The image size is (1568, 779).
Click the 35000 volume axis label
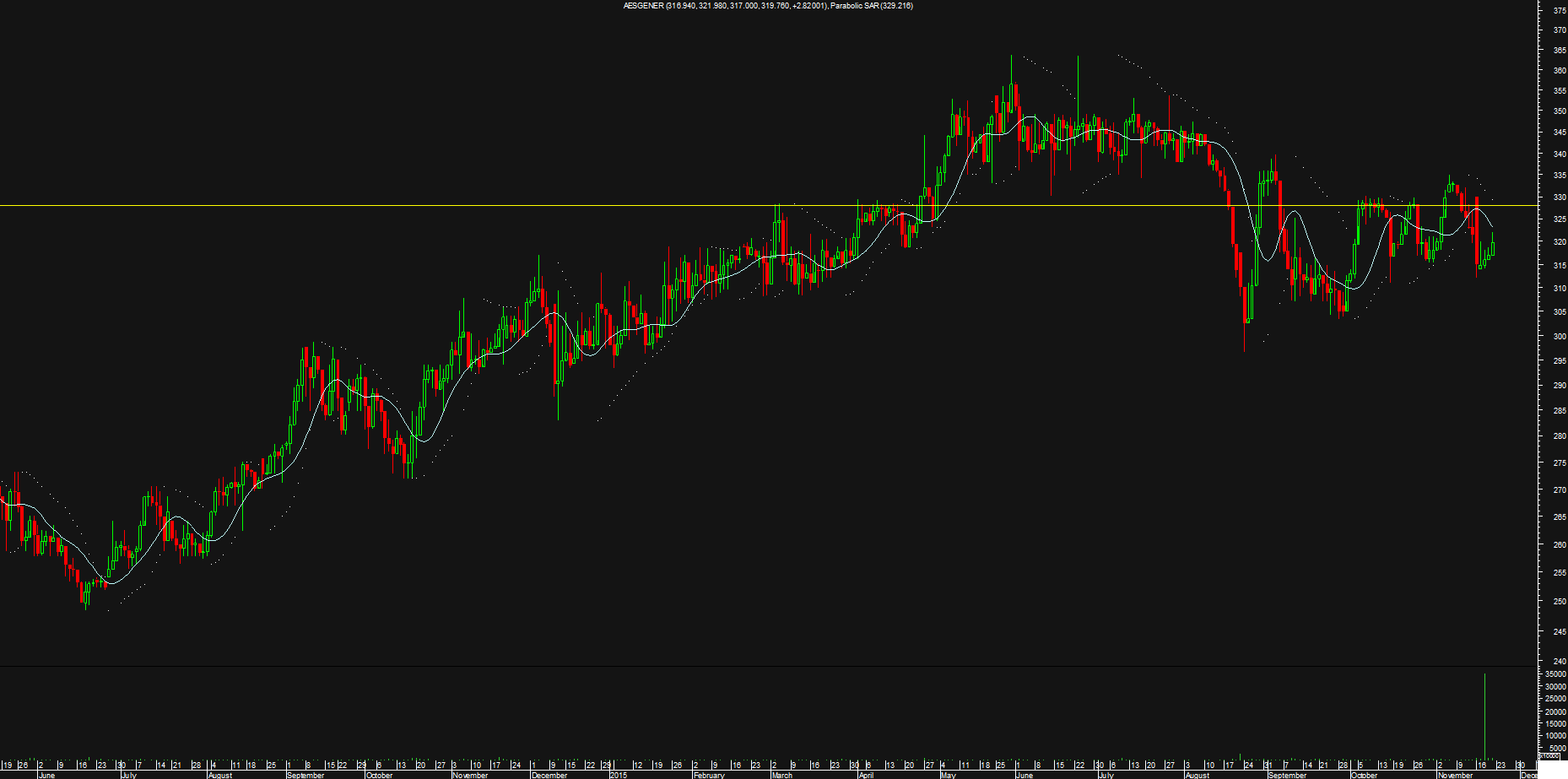coord(1555,674)
